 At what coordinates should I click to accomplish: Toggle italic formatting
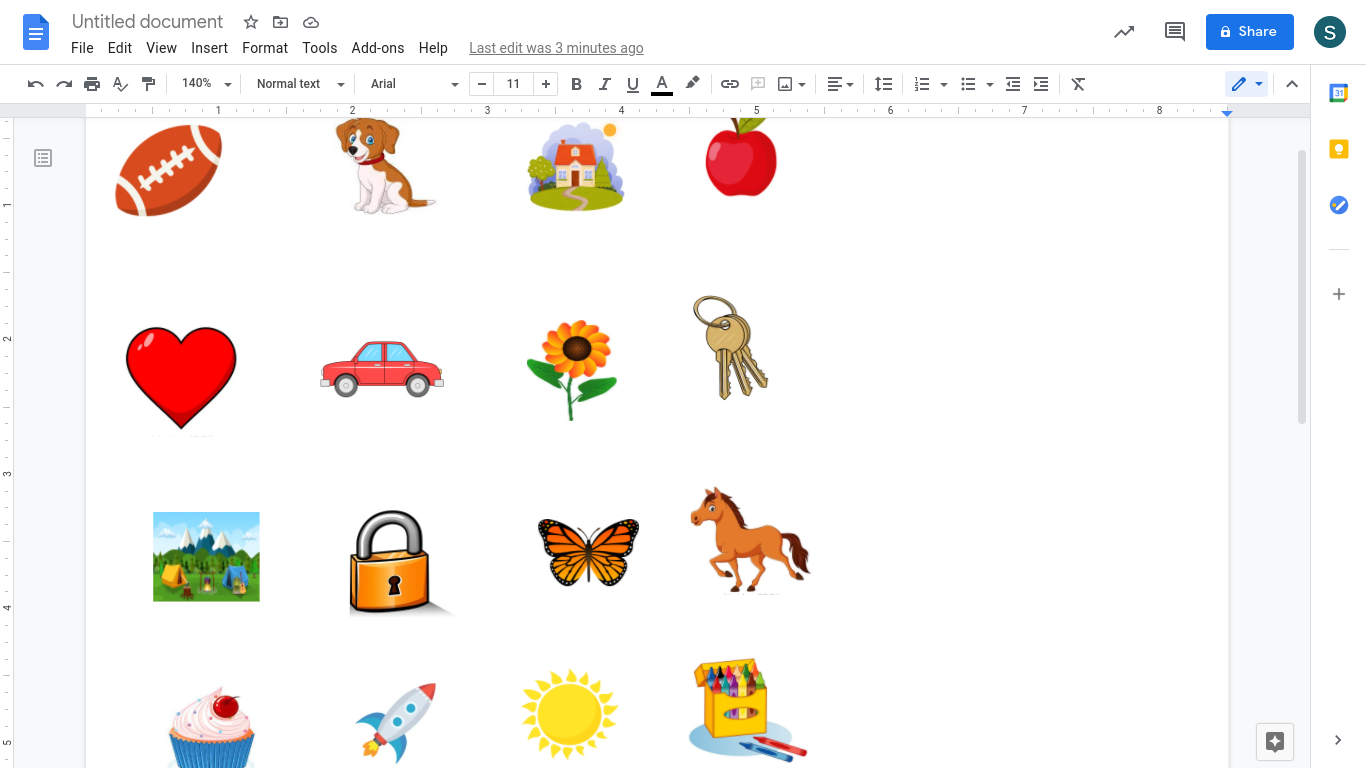604,84
